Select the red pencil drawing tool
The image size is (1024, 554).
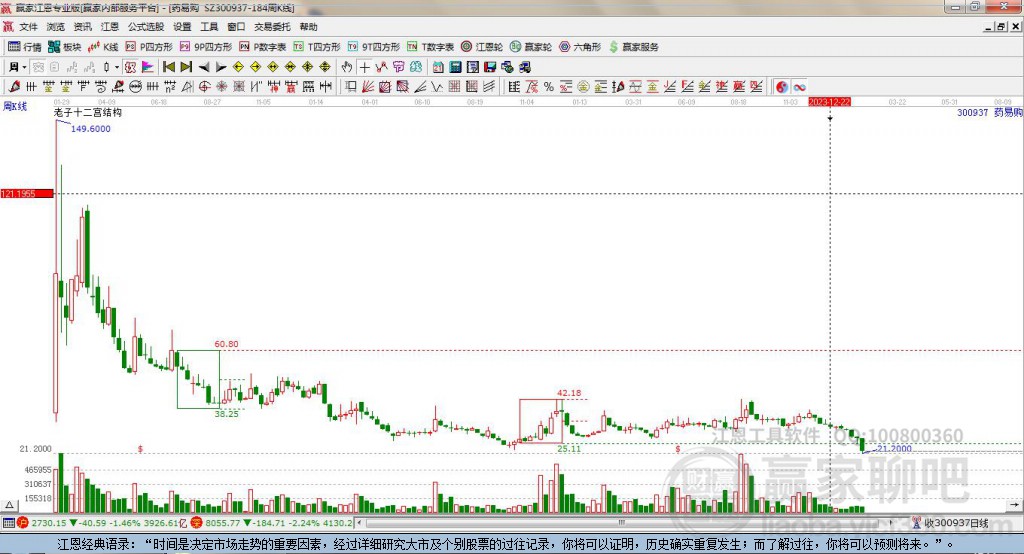click(14, 86)
